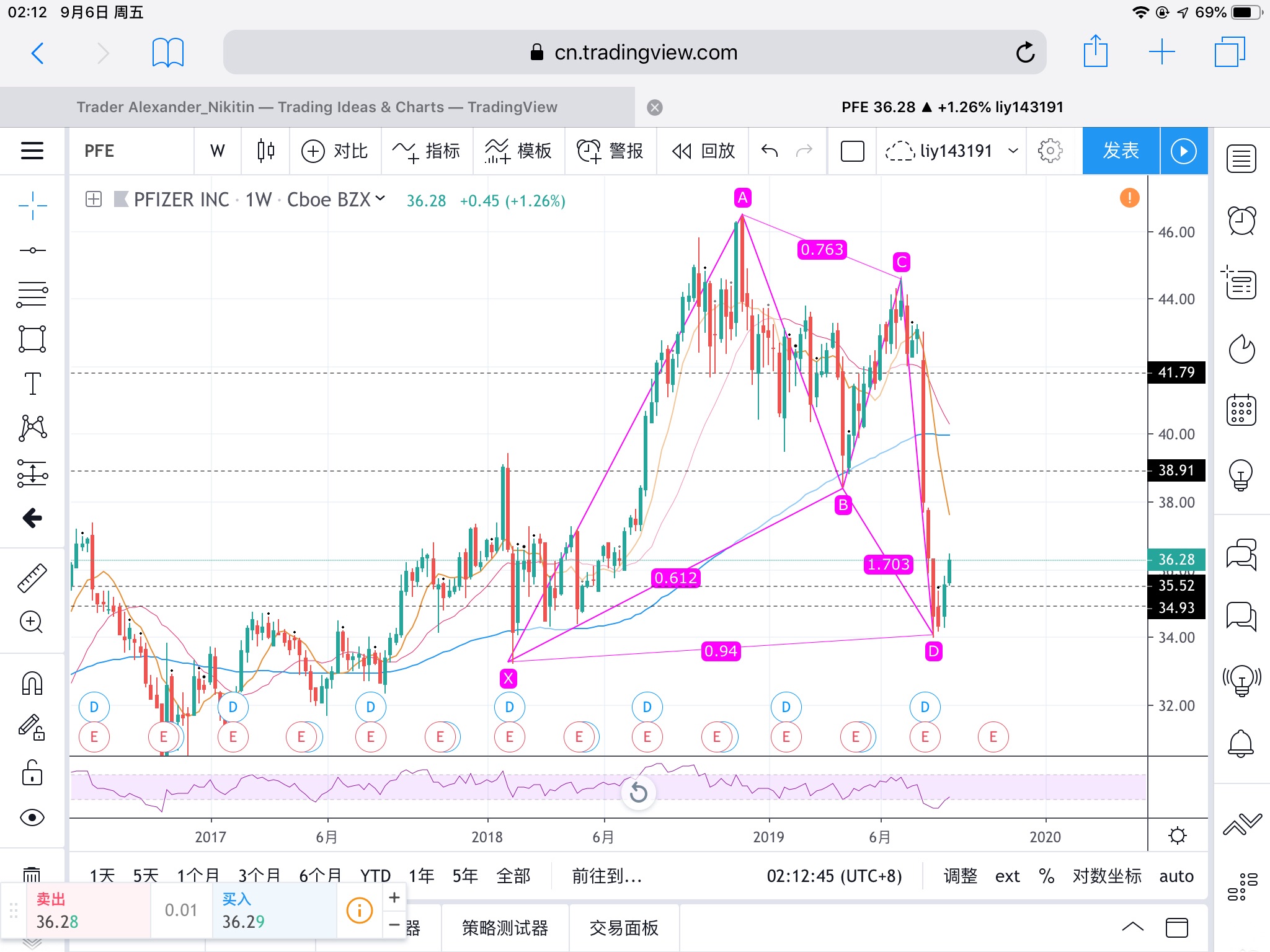Click the Compare (对比) button
The width and height of the screenshot is (1270, 952).
click(335, 151)
